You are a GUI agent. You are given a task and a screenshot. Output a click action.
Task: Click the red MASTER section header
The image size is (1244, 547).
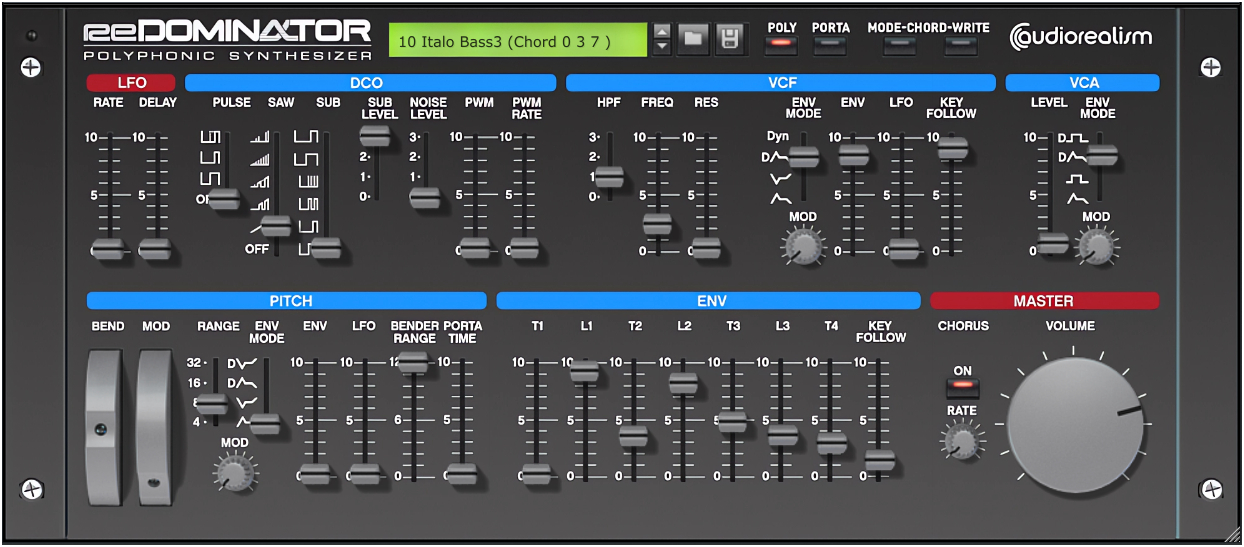tap(1044, 301)
